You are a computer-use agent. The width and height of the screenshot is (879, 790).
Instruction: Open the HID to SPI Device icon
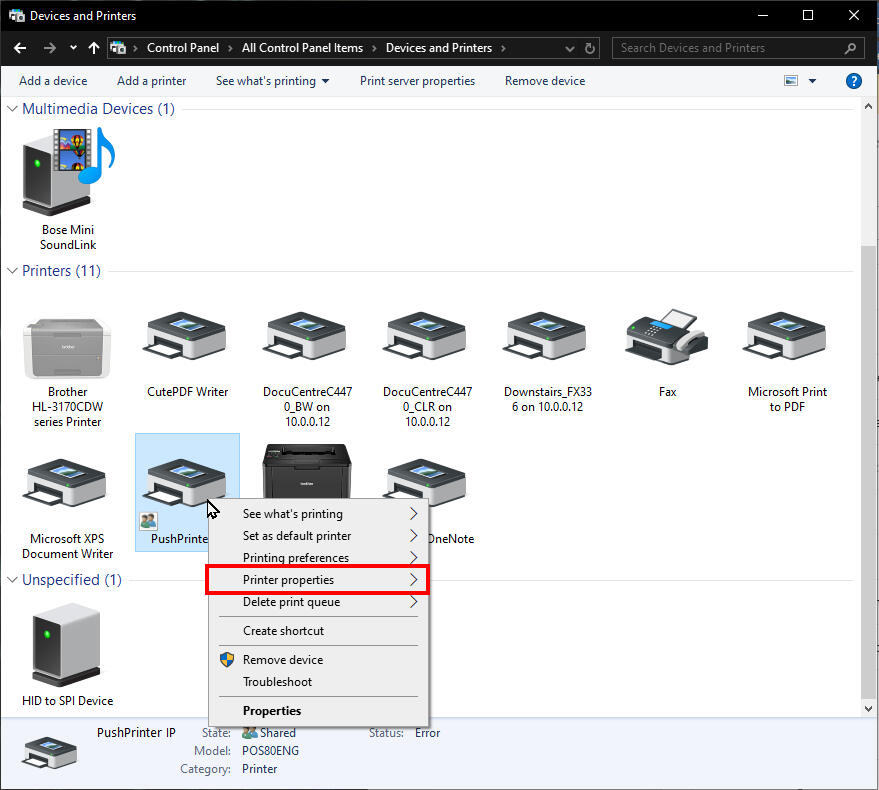pyautogui.click(x=66, y=645)
